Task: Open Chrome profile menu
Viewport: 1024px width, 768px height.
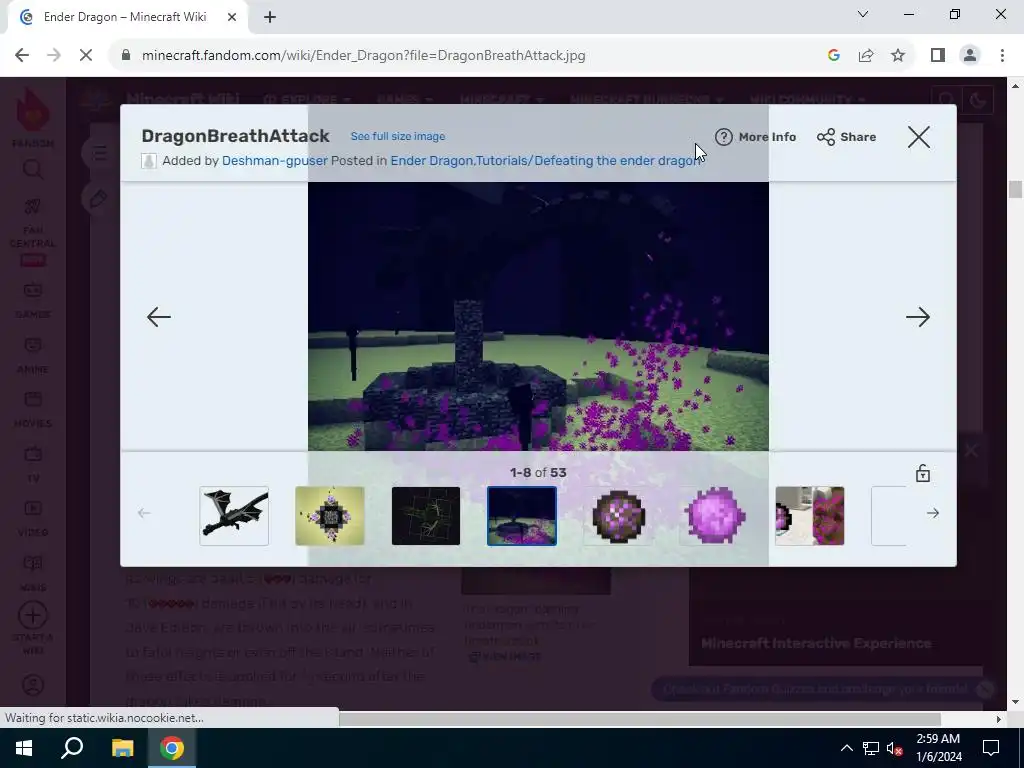Action: 970,56
